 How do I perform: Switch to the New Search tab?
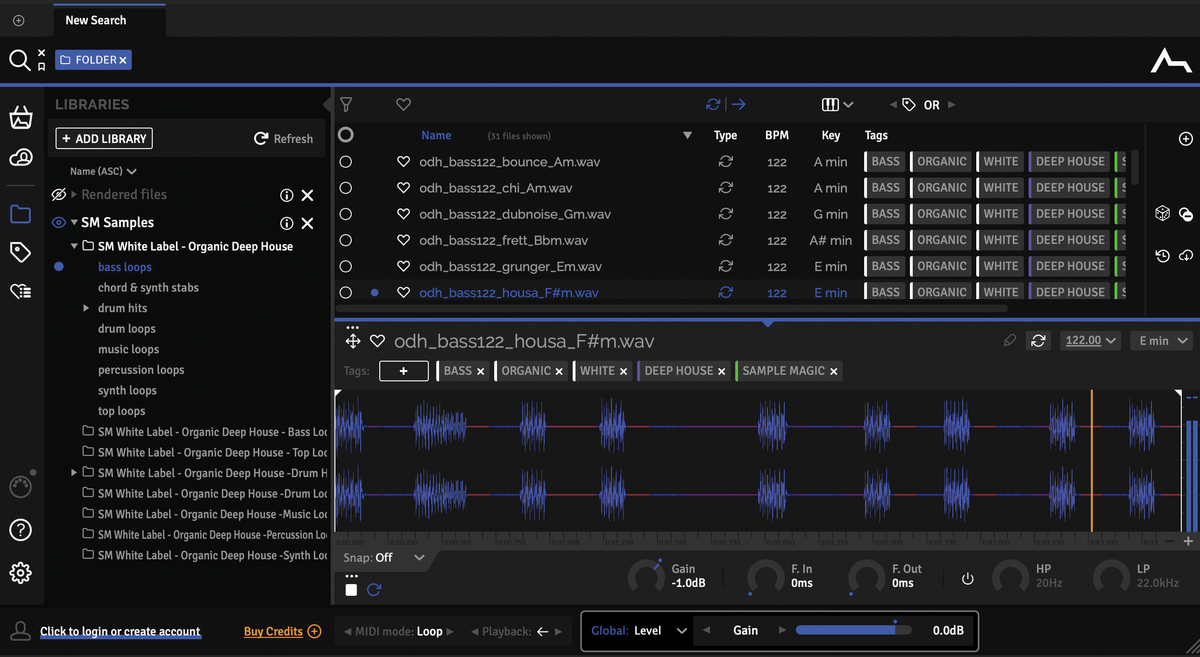pos(96,20)
